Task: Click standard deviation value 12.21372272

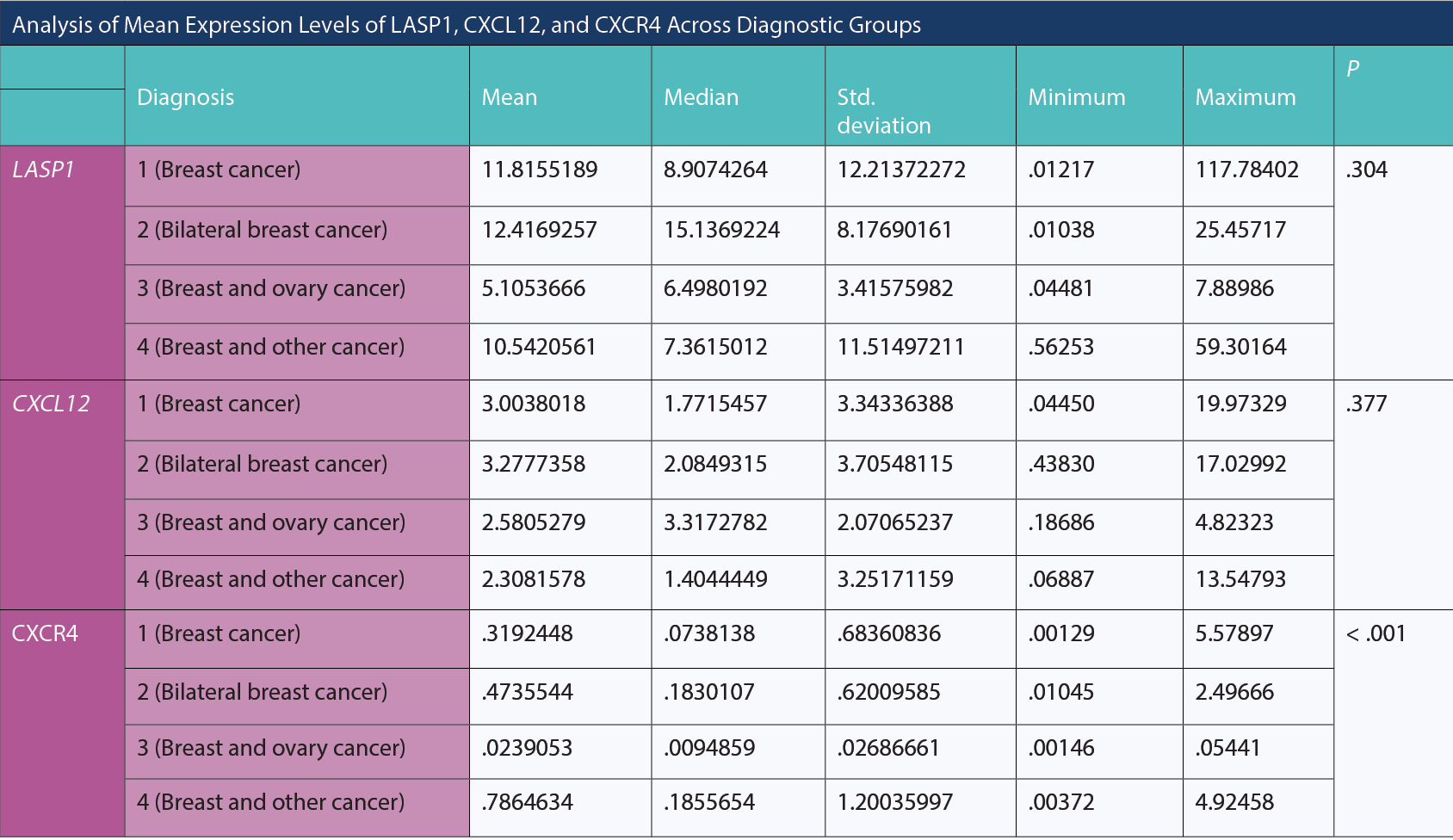Action: click(901, 170)
